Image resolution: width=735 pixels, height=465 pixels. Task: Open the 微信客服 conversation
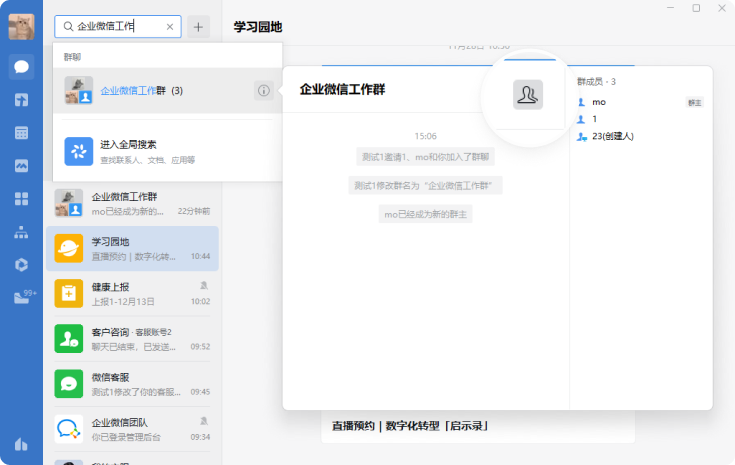(132, 384)
